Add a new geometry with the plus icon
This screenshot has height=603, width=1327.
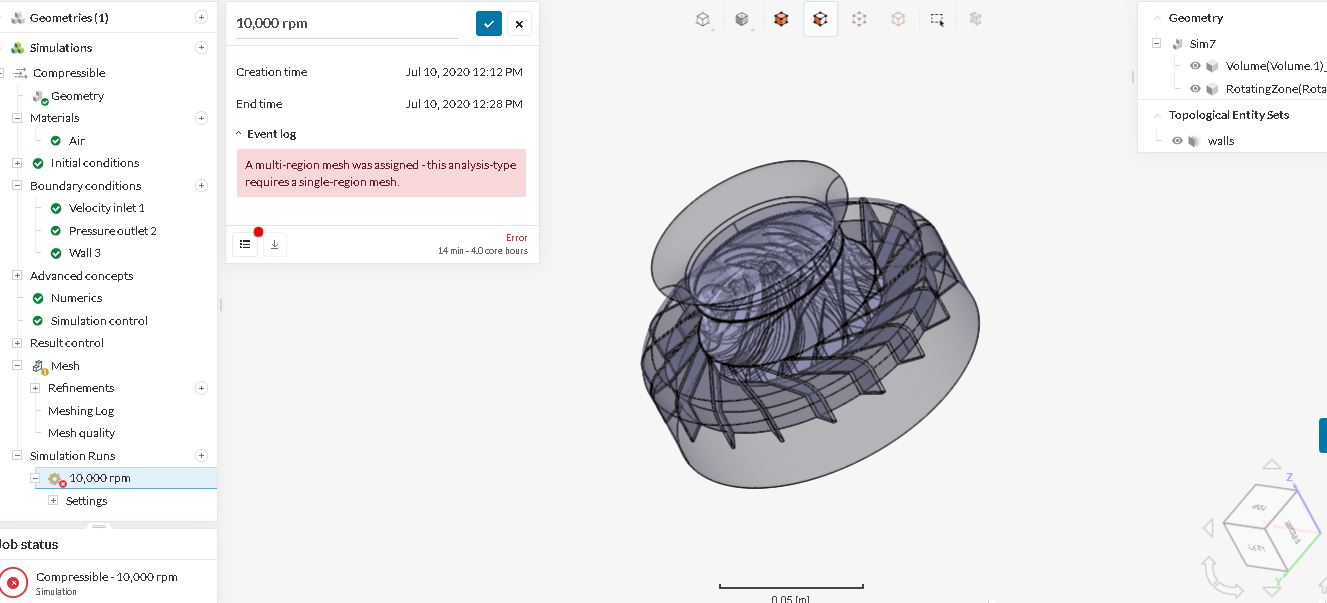(201, 17)
